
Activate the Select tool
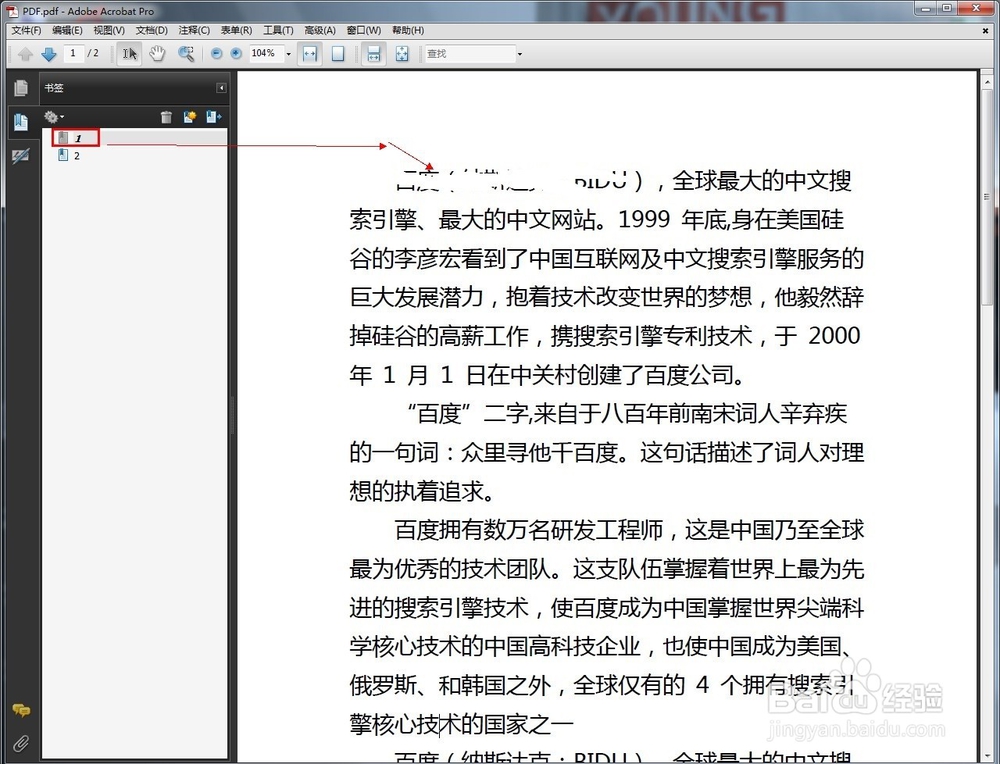coord(129,54)
